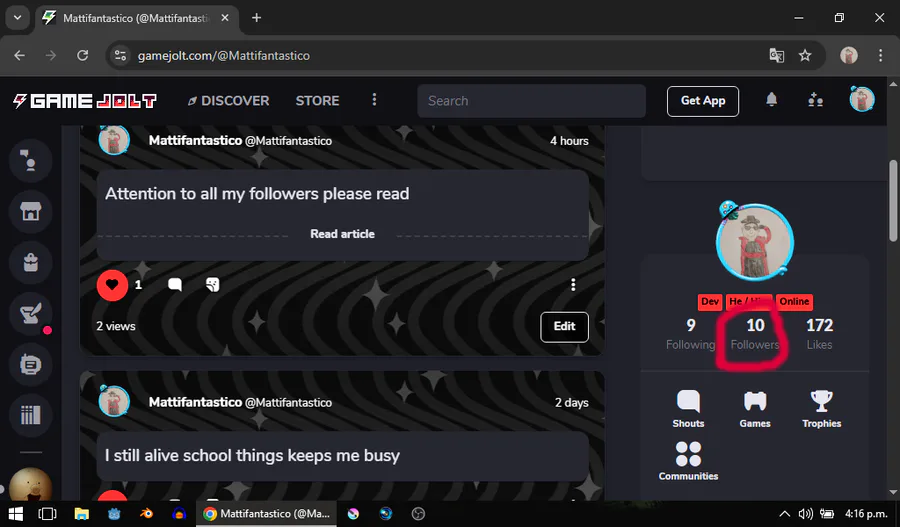Viewport: 900px width, 527px height.
Task: Open the storefront sidebar icon
Action: click(31, 211)
